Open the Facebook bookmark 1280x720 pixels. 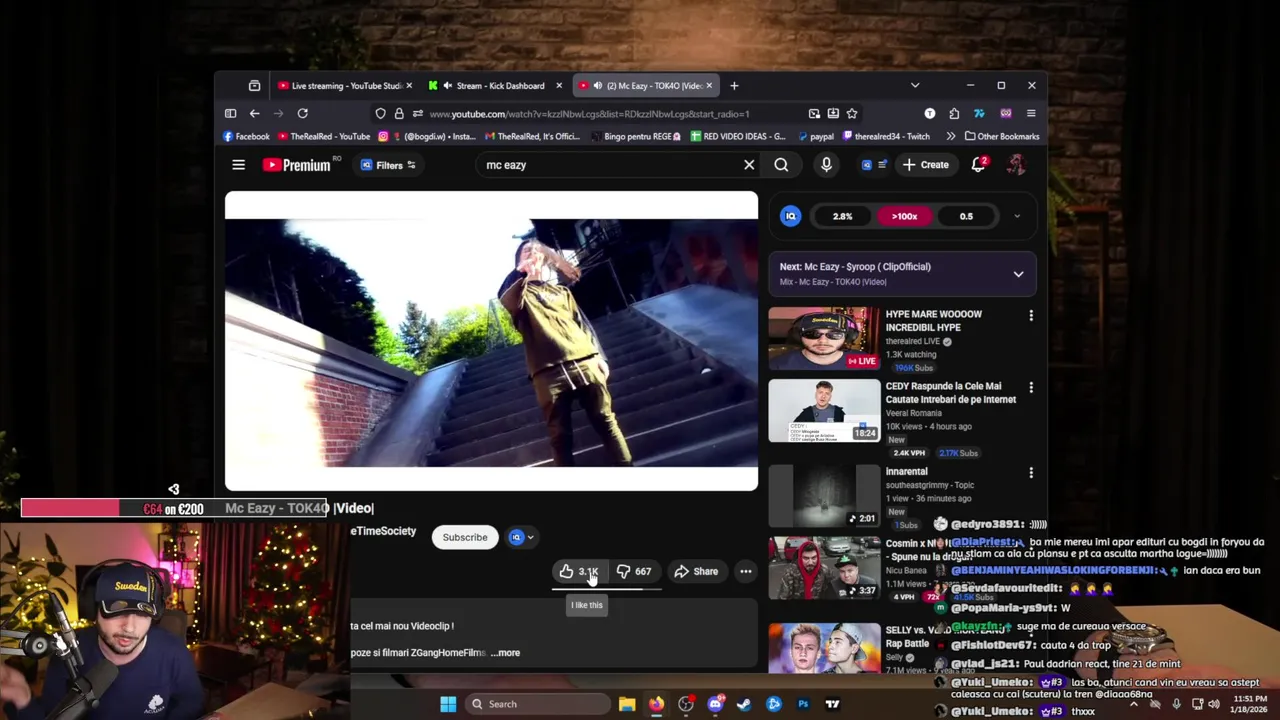(246, 136)
